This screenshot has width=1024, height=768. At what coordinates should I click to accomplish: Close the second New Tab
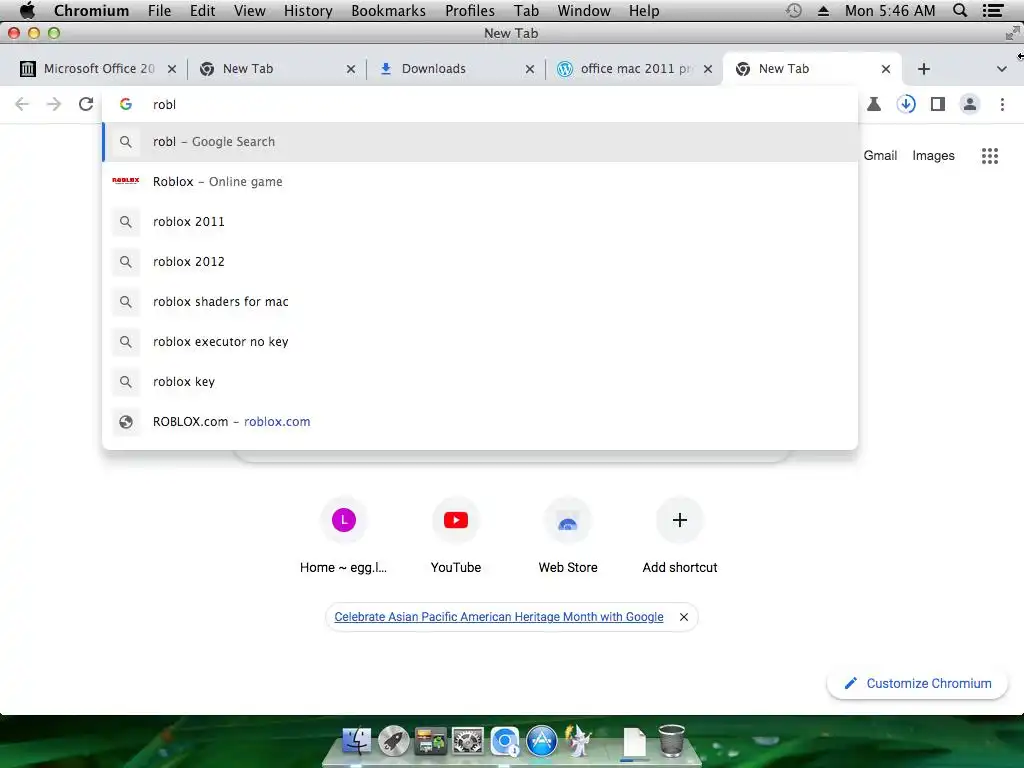click(x=351, y=69)
